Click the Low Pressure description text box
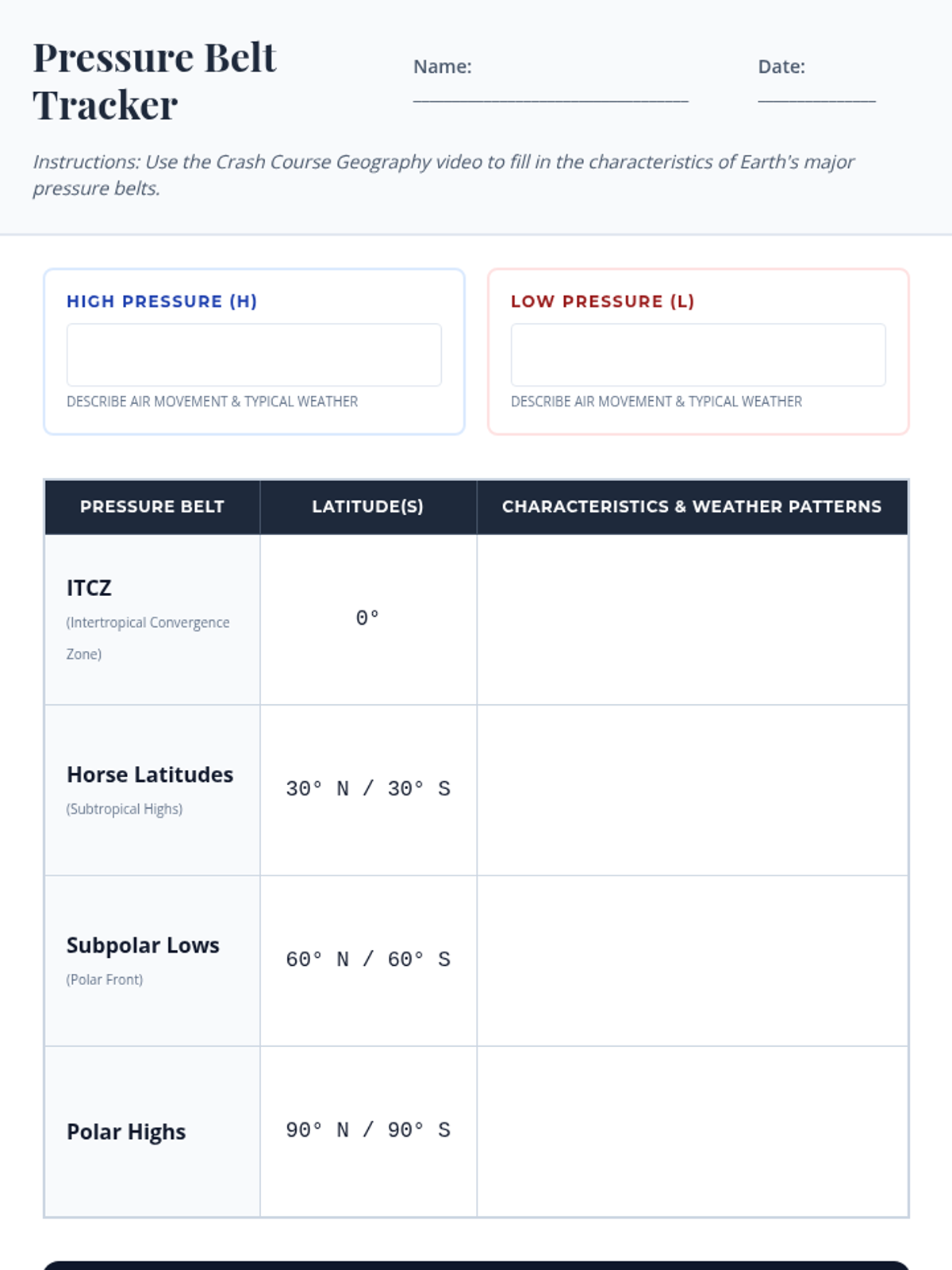952x1270 pixels. (x=698, y=355)
